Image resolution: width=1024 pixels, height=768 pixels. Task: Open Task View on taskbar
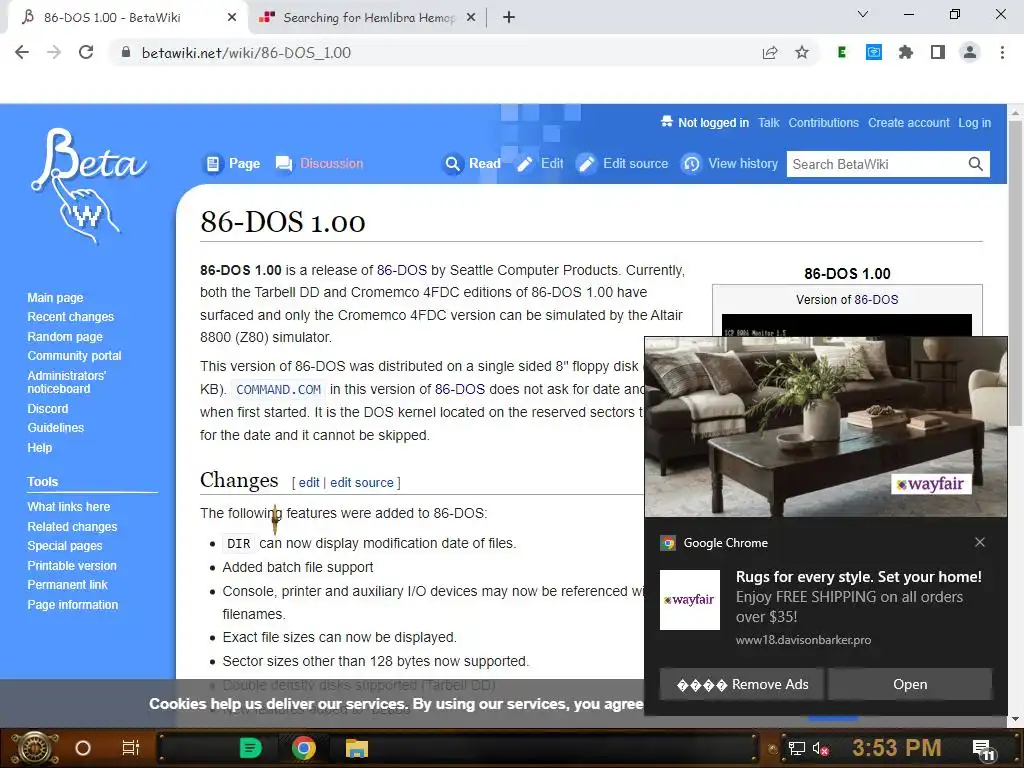[131, 748]
